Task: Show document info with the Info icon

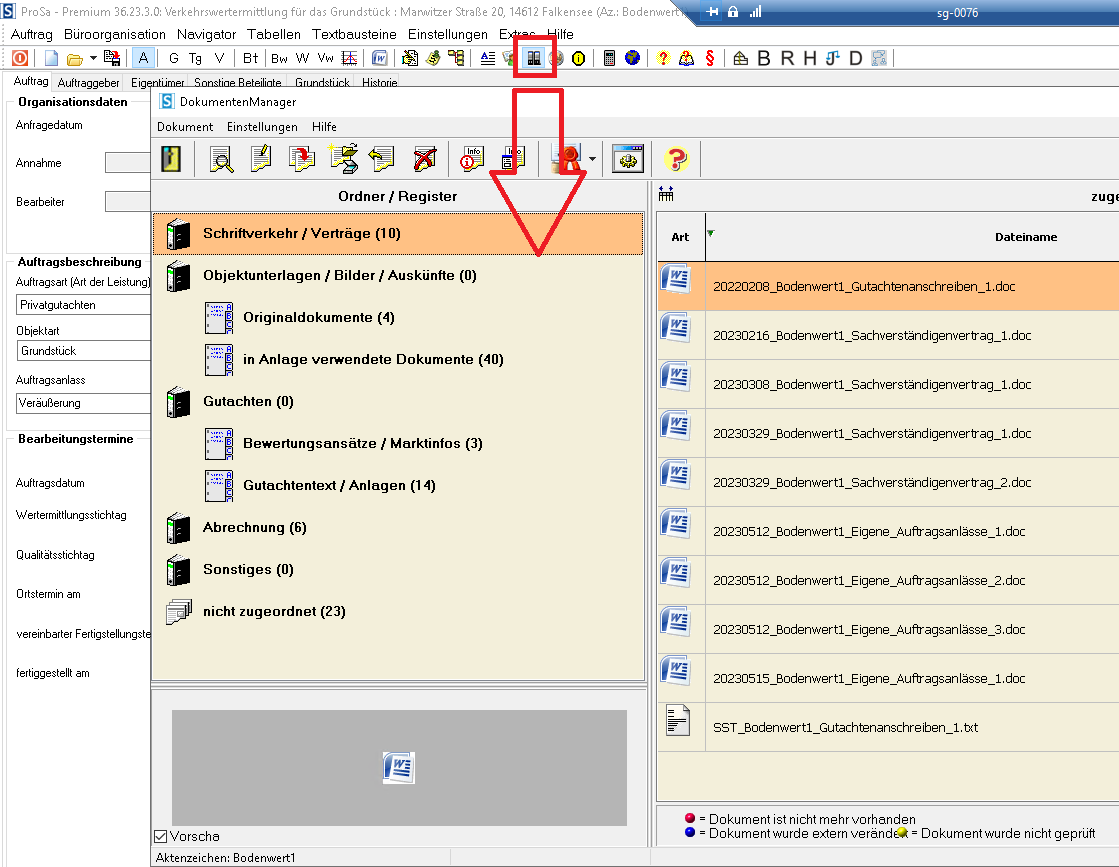Action: tap(472, 158)
